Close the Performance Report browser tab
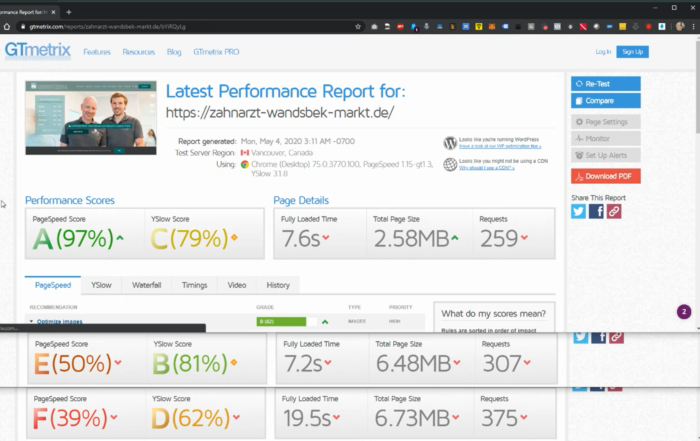The image size is (700, 441). point(53,12)
